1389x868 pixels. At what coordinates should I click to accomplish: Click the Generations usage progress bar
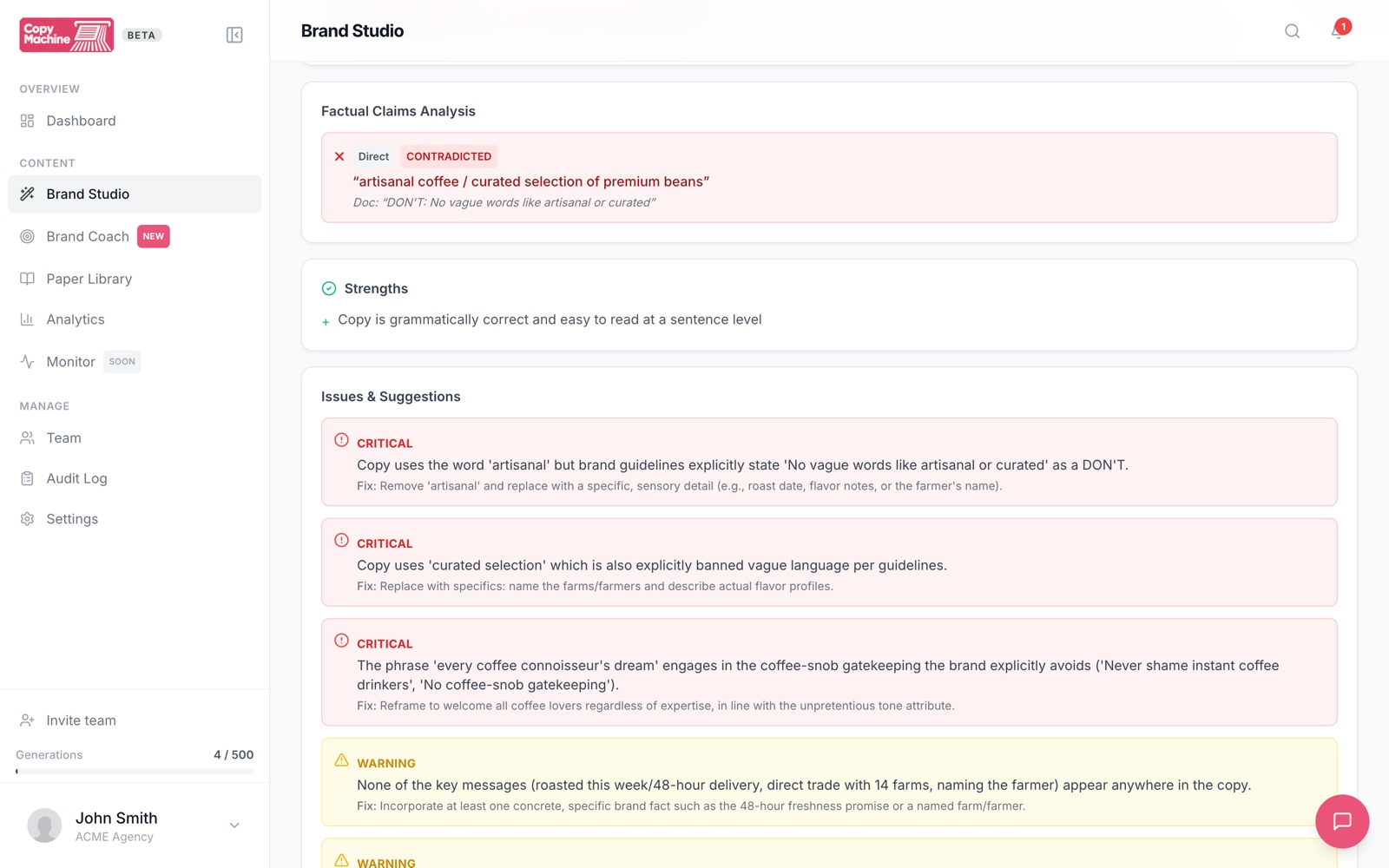point(135,771)
